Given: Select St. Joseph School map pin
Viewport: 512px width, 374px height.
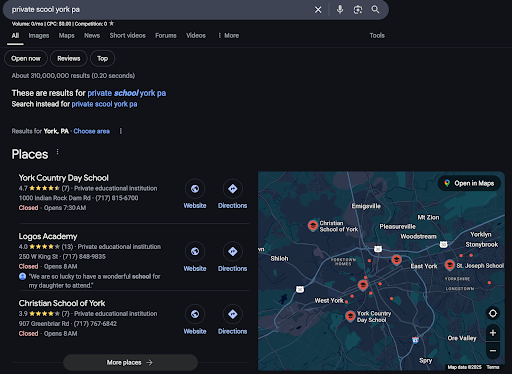Looking at the screenshot, I should click(450, 265).
